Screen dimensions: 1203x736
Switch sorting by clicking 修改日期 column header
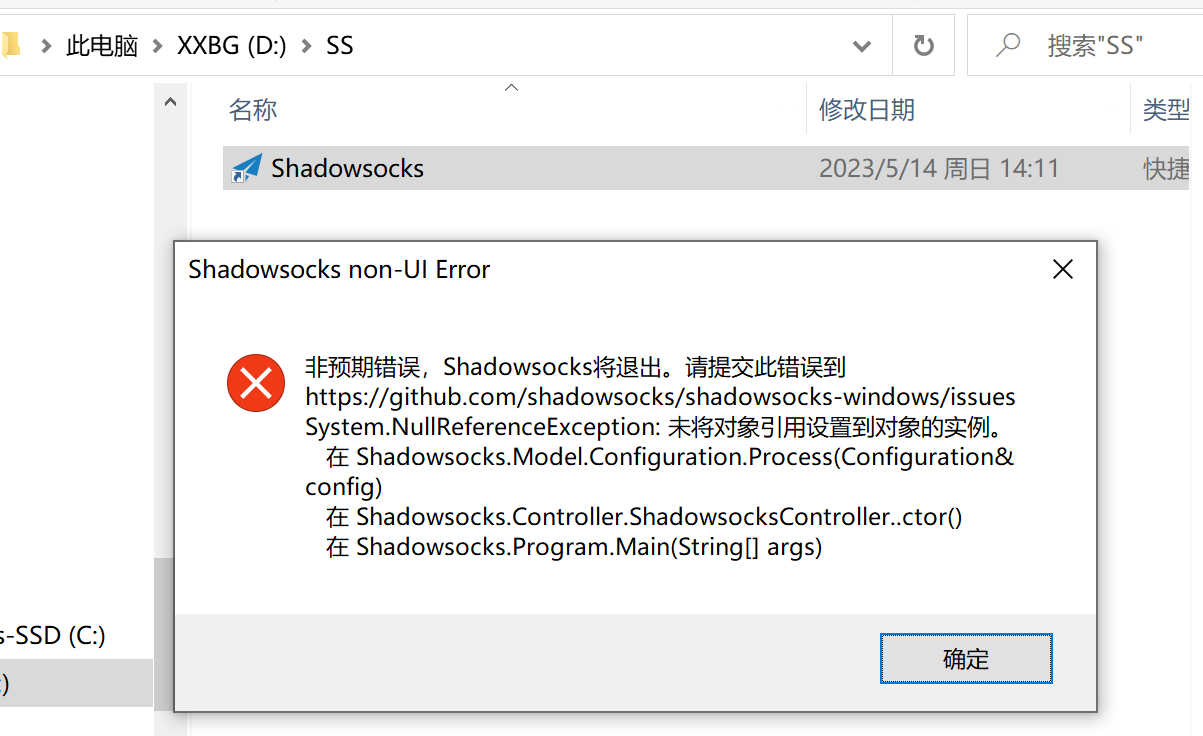866,109
